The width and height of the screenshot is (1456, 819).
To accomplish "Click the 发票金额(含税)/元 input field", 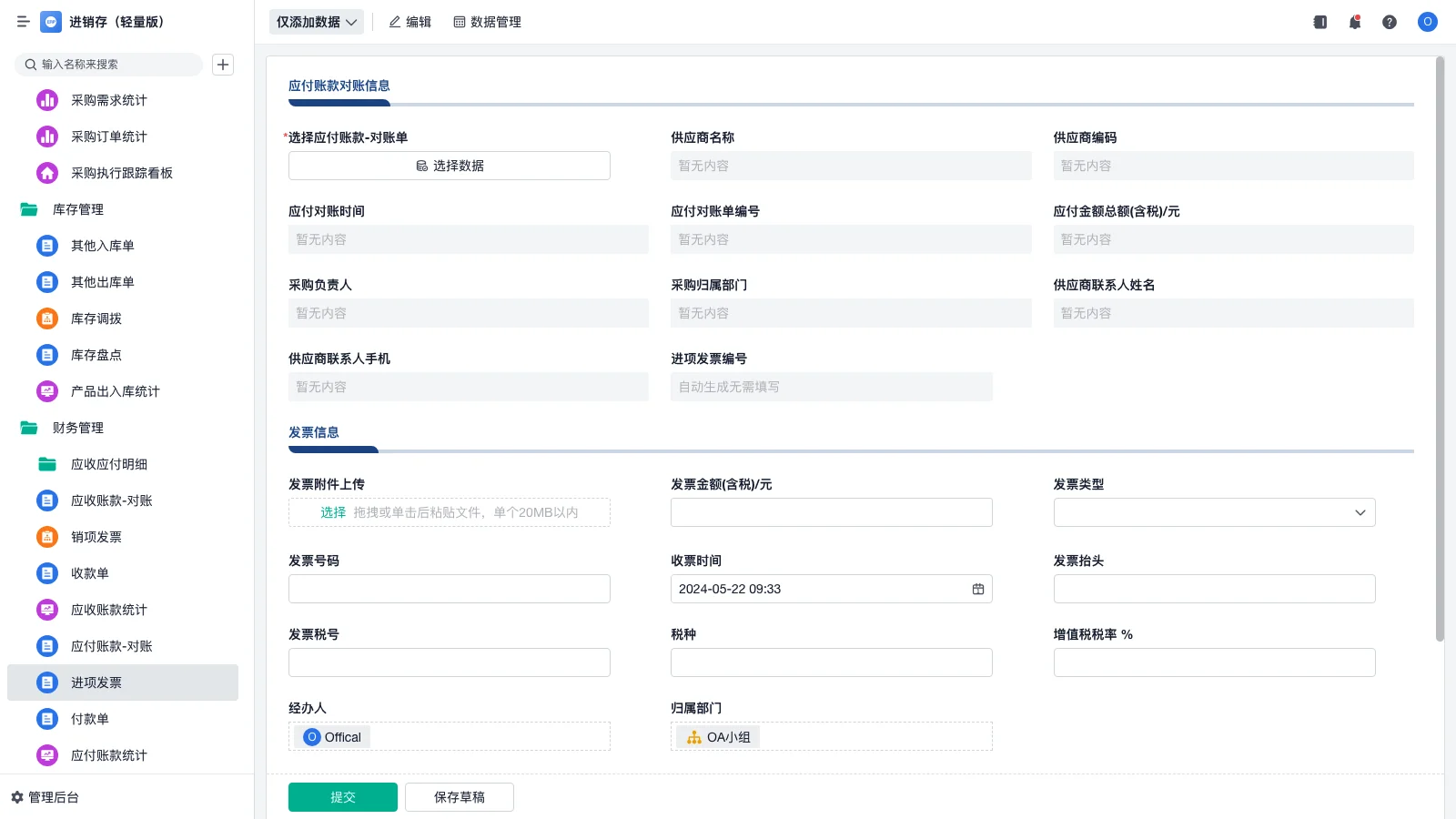I will [832, 512].
